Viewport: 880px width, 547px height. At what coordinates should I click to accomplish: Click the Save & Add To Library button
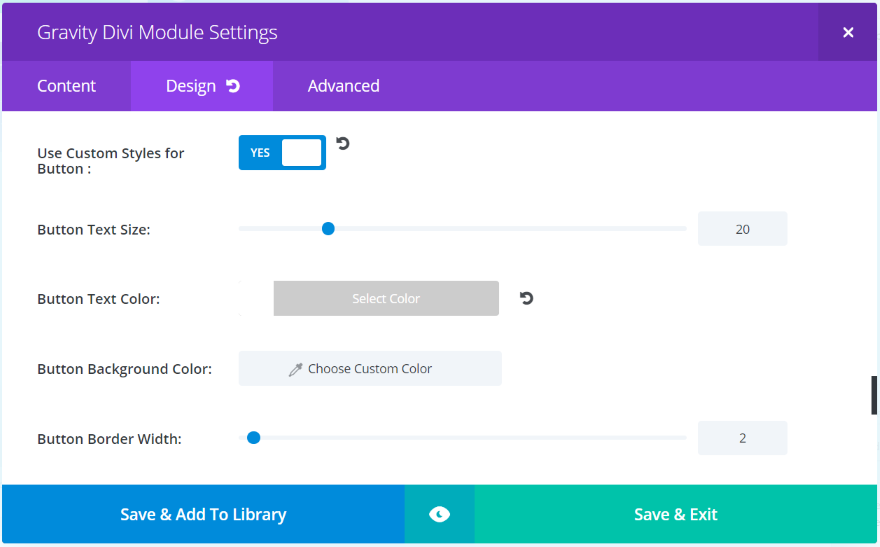(203, 514)
